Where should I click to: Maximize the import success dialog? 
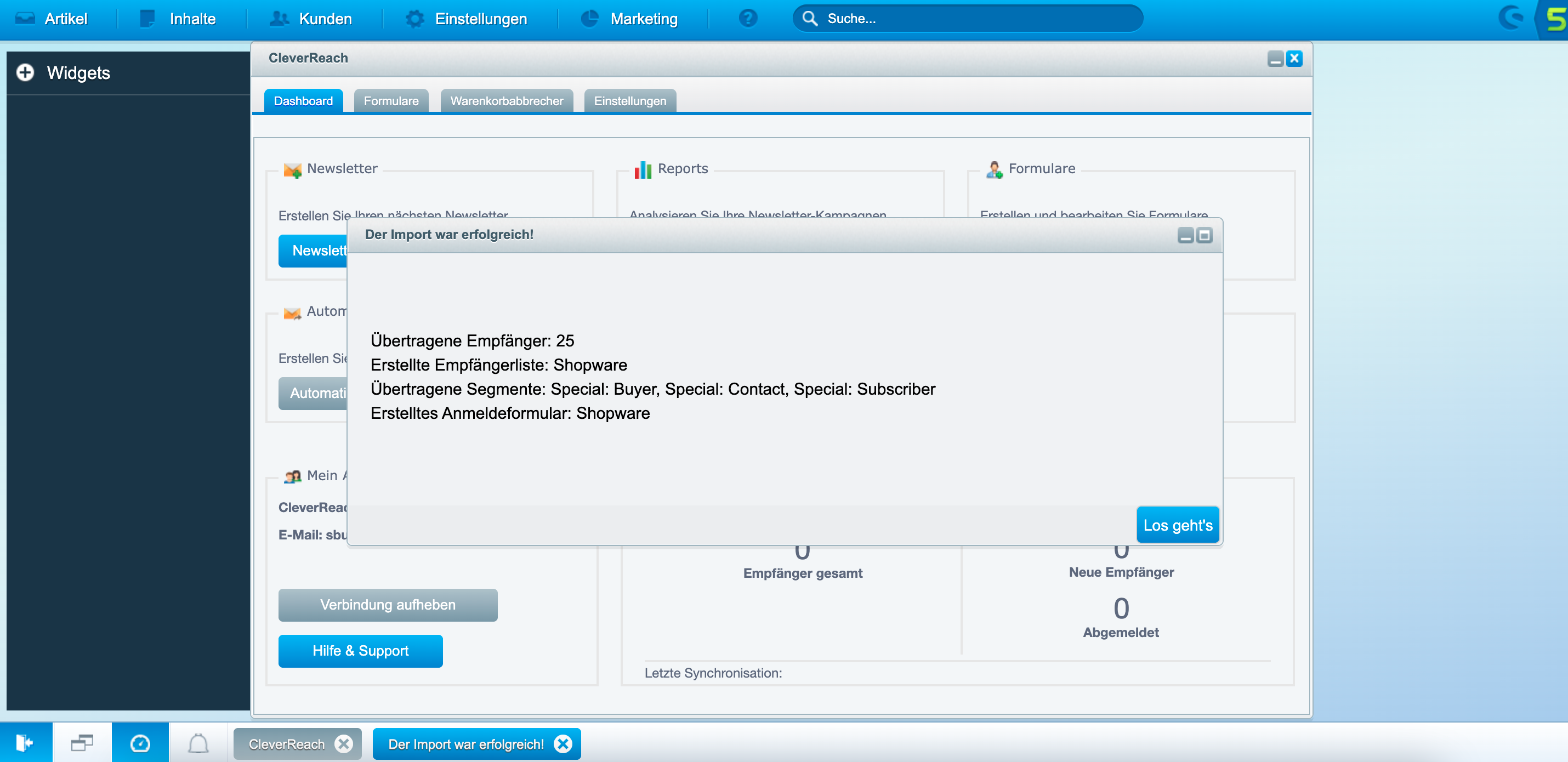click(x=1204, y=236)
